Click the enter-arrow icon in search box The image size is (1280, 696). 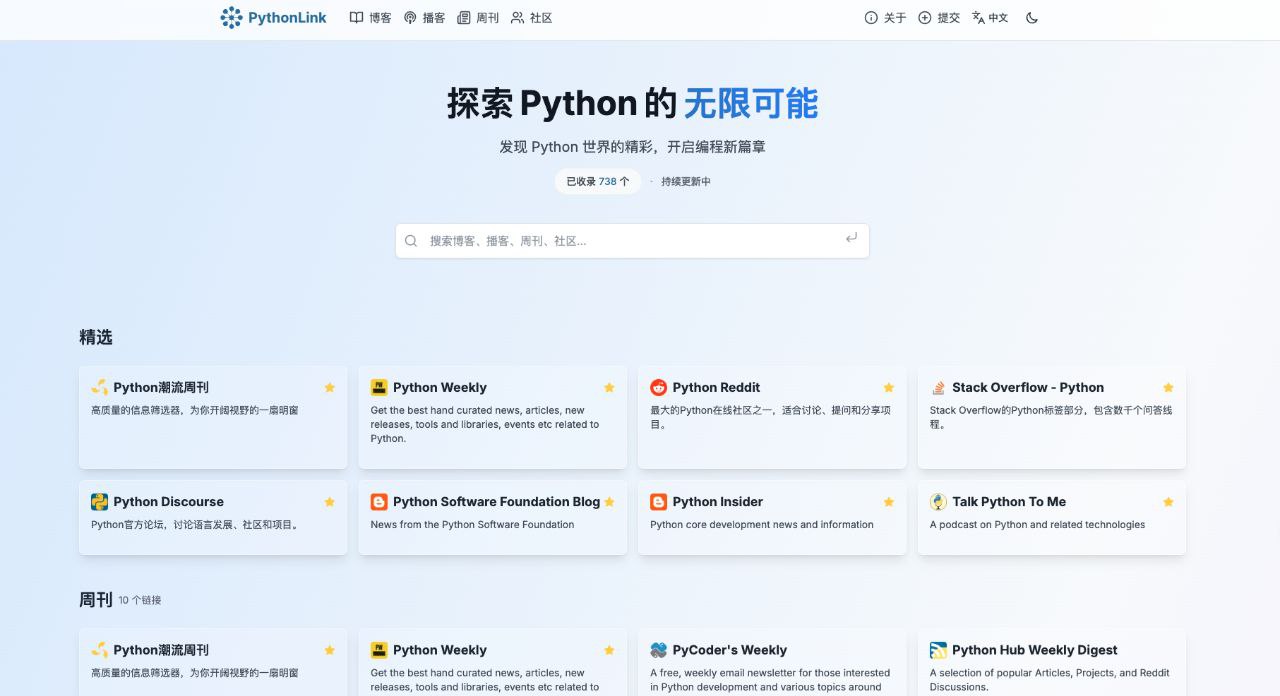851,238
